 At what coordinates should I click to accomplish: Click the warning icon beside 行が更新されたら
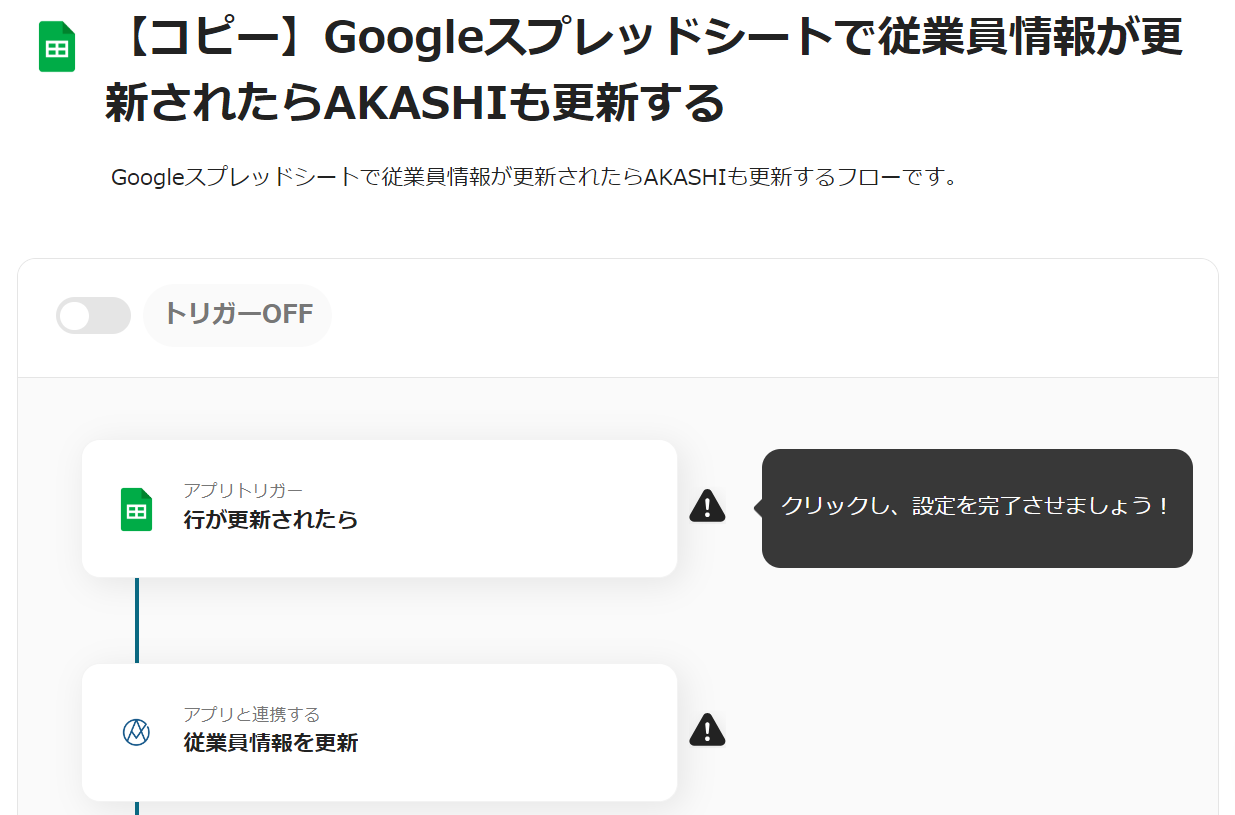707,506
